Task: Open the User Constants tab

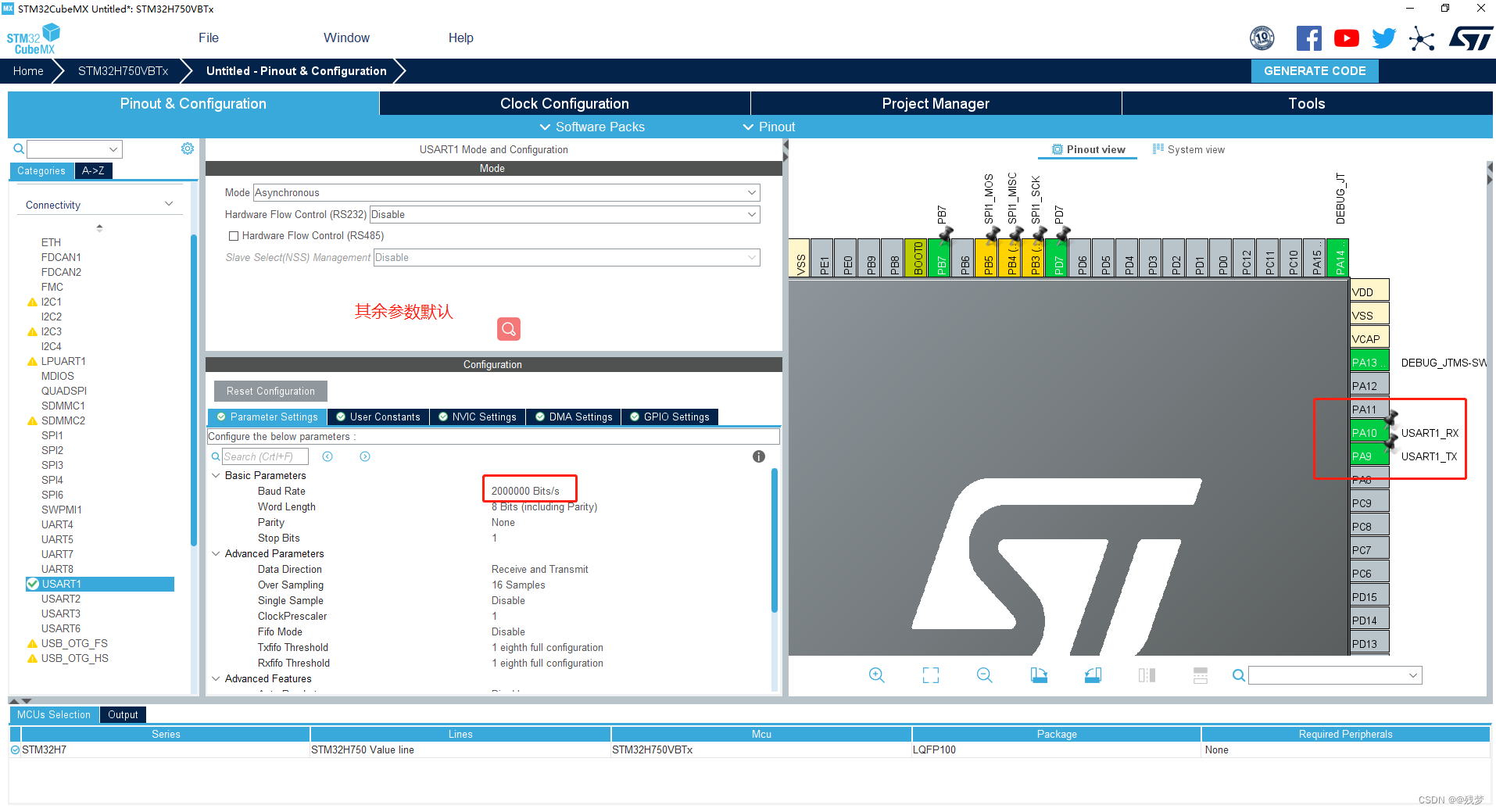Action: tap(378, 417)
